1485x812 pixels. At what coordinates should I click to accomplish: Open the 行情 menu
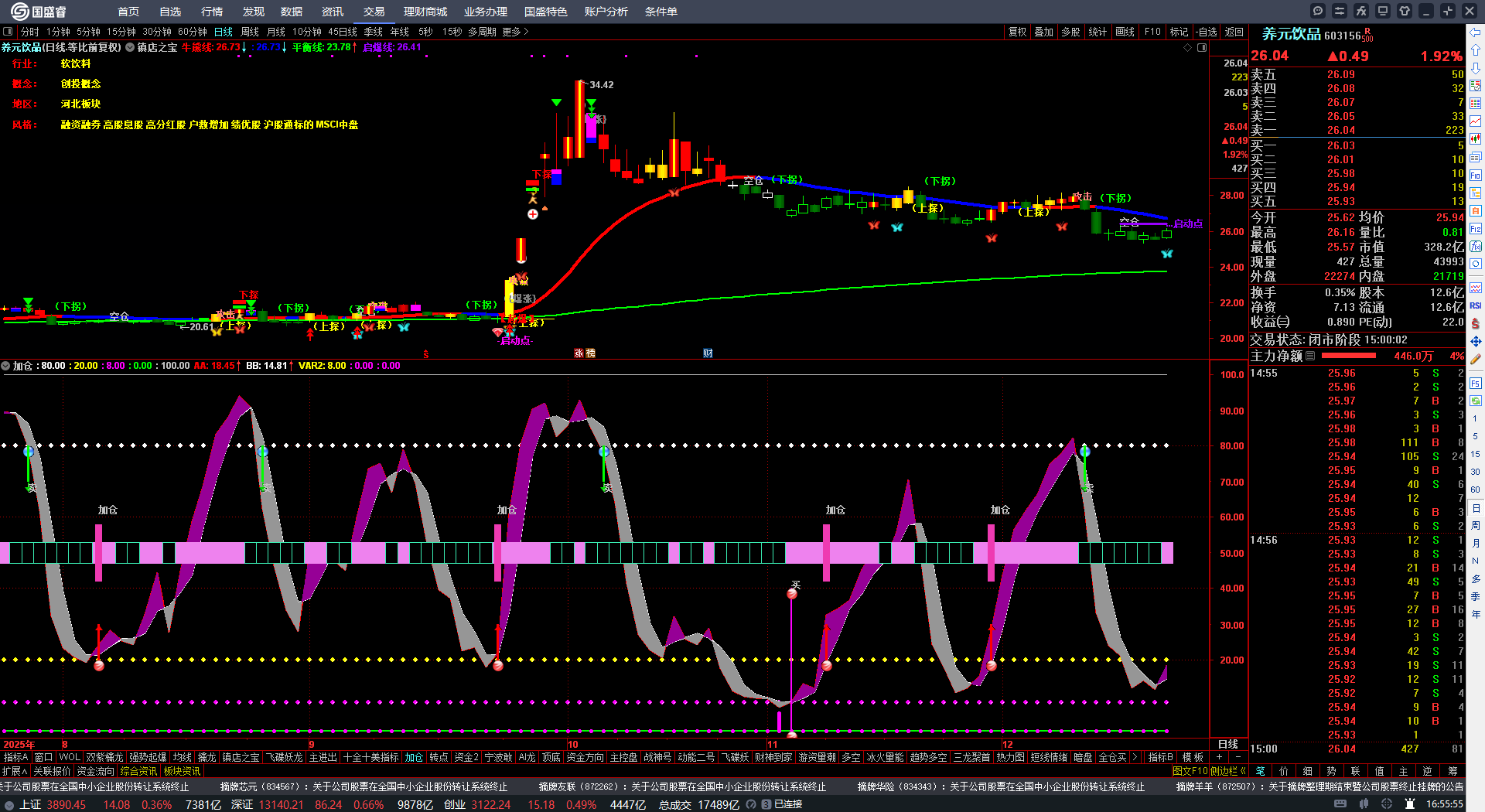point(212,12)
